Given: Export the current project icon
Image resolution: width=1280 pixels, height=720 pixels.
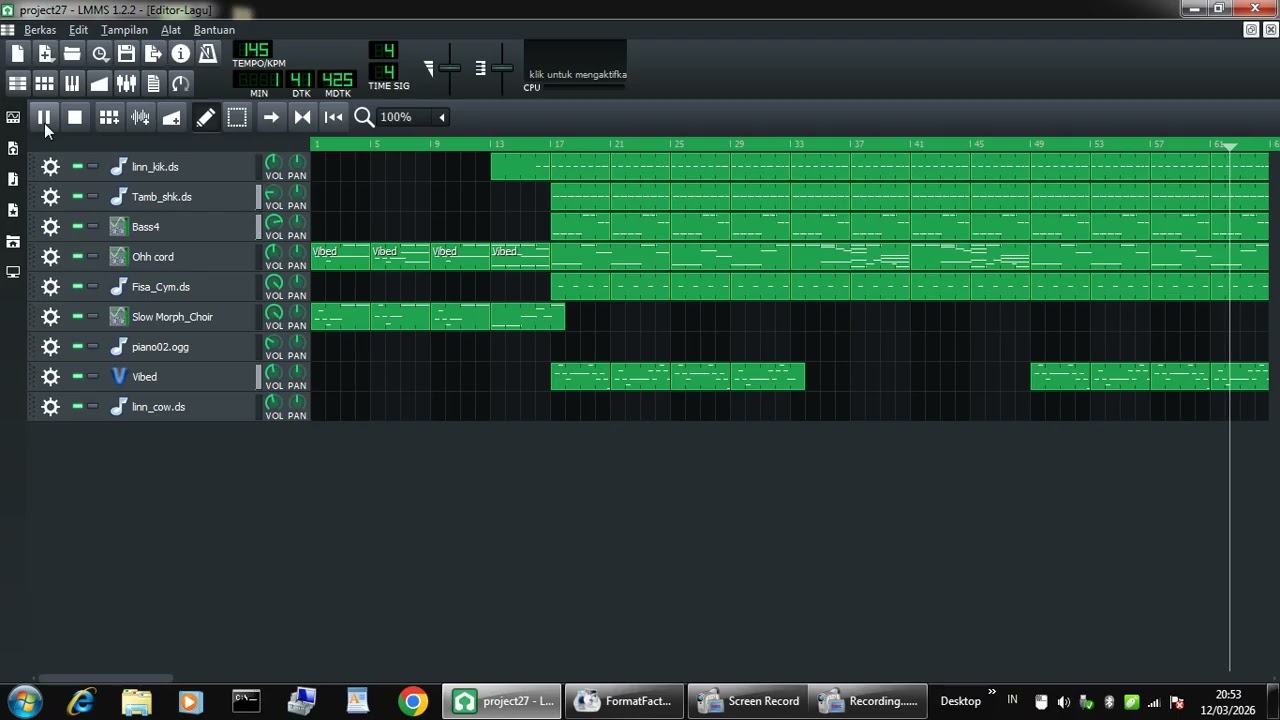Looking at the screenshot, I should [153, 54].
